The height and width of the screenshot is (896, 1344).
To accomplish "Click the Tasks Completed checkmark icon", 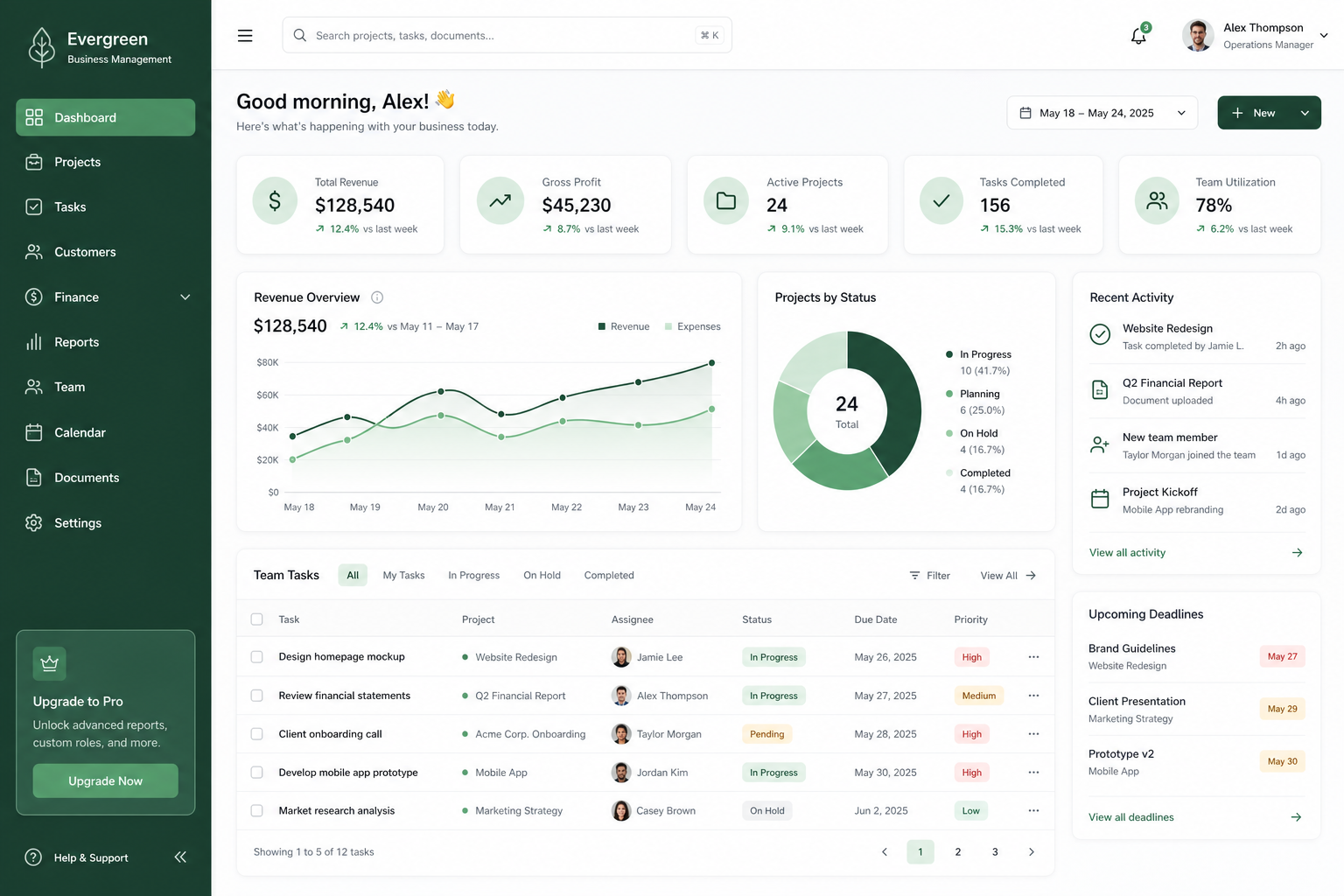I will click(941, 201).
